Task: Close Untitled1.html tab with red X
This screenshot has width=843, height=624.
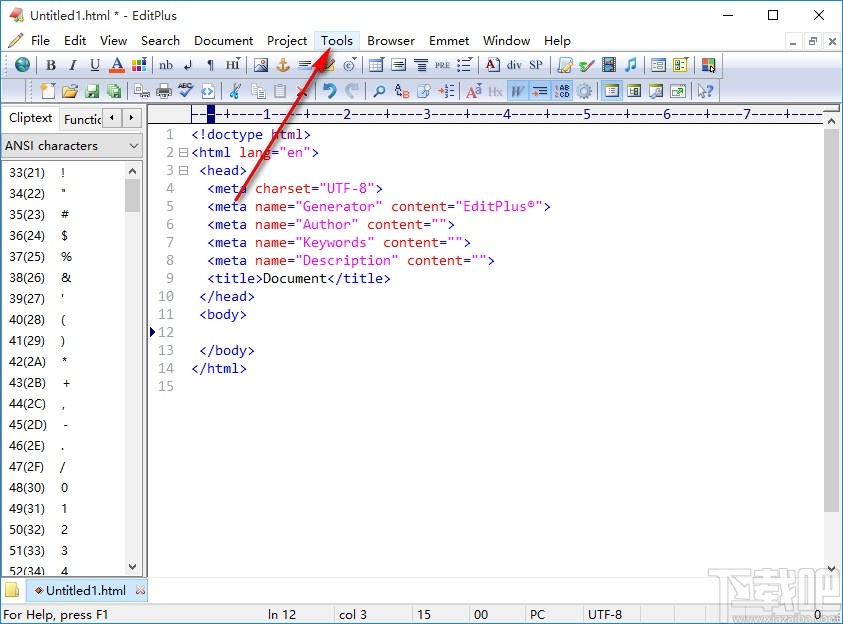Action: [140, 590]
